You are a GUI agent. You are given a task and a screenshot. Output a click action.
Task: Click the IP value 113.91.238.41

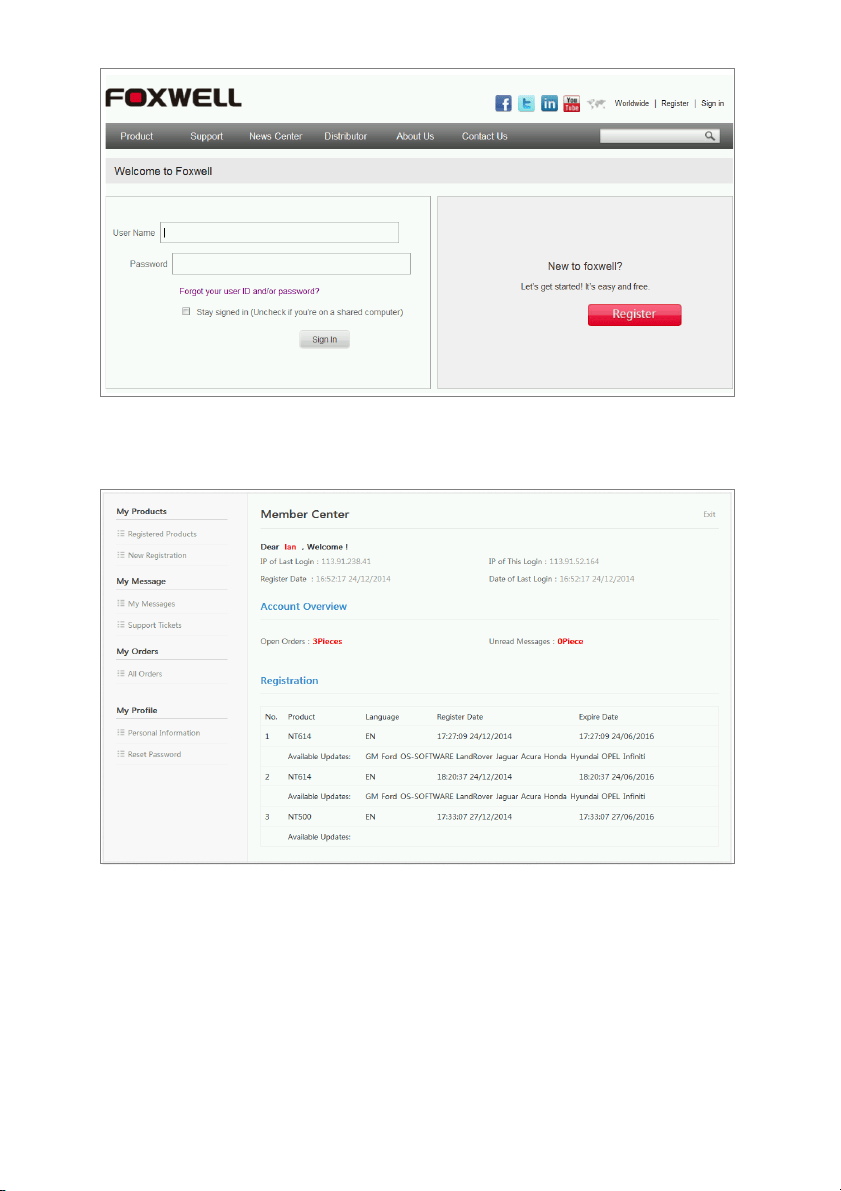(x=346, y=561)
